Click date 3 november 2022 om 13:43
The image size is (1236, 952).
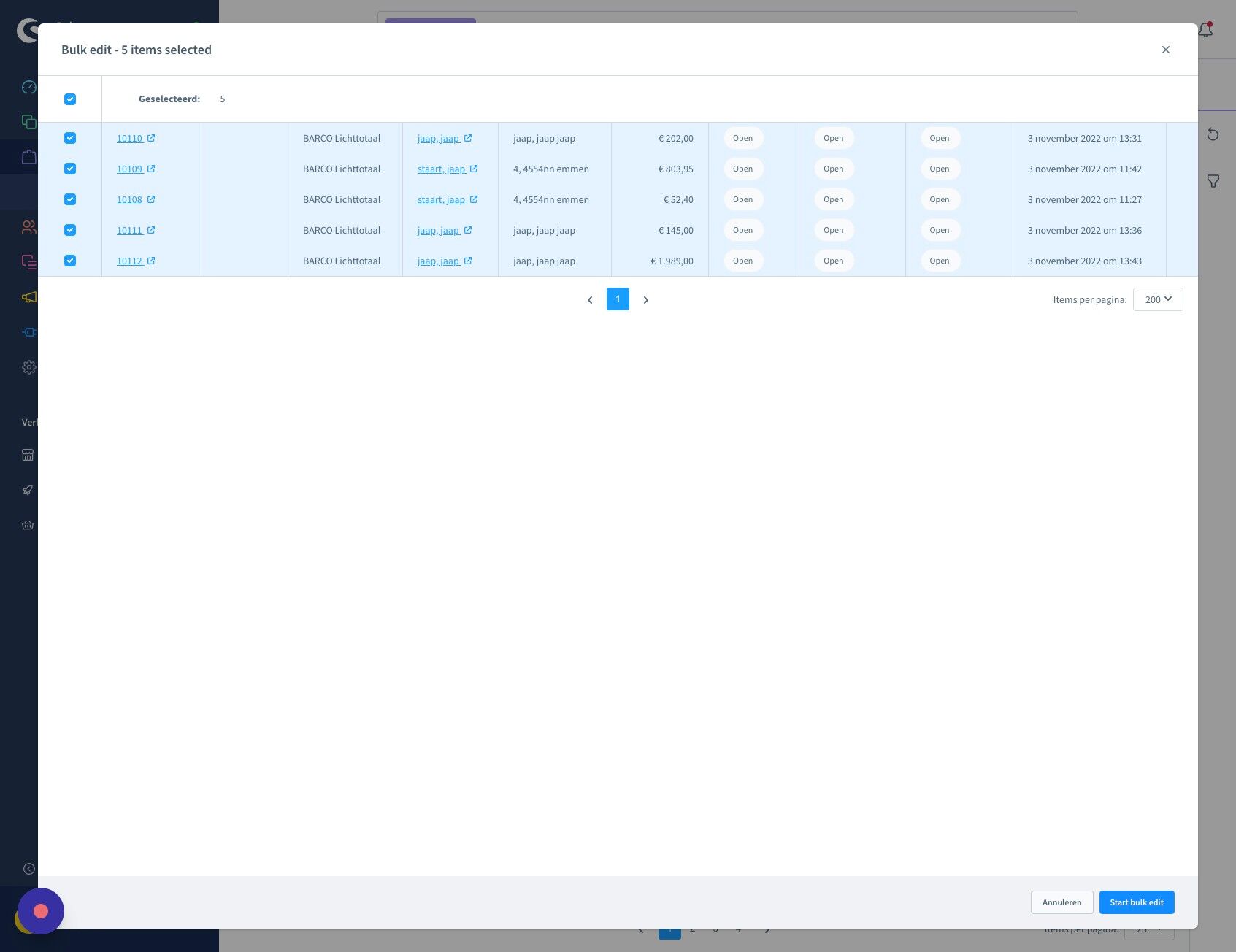[x=1084, y=261]
